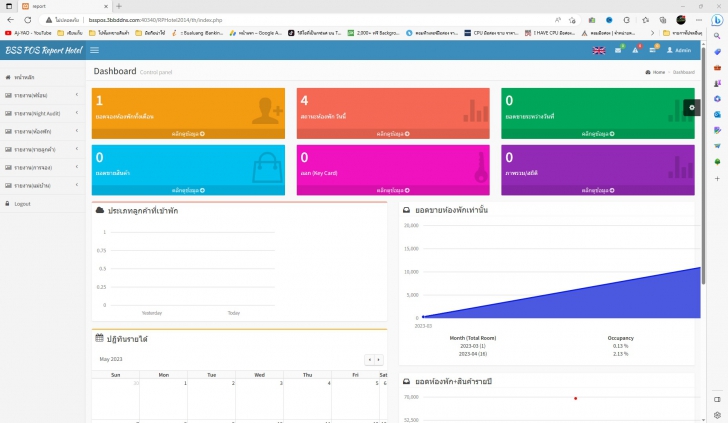Click more info link on orange box
Screen dimensions: 728x423
click(187, 133)
